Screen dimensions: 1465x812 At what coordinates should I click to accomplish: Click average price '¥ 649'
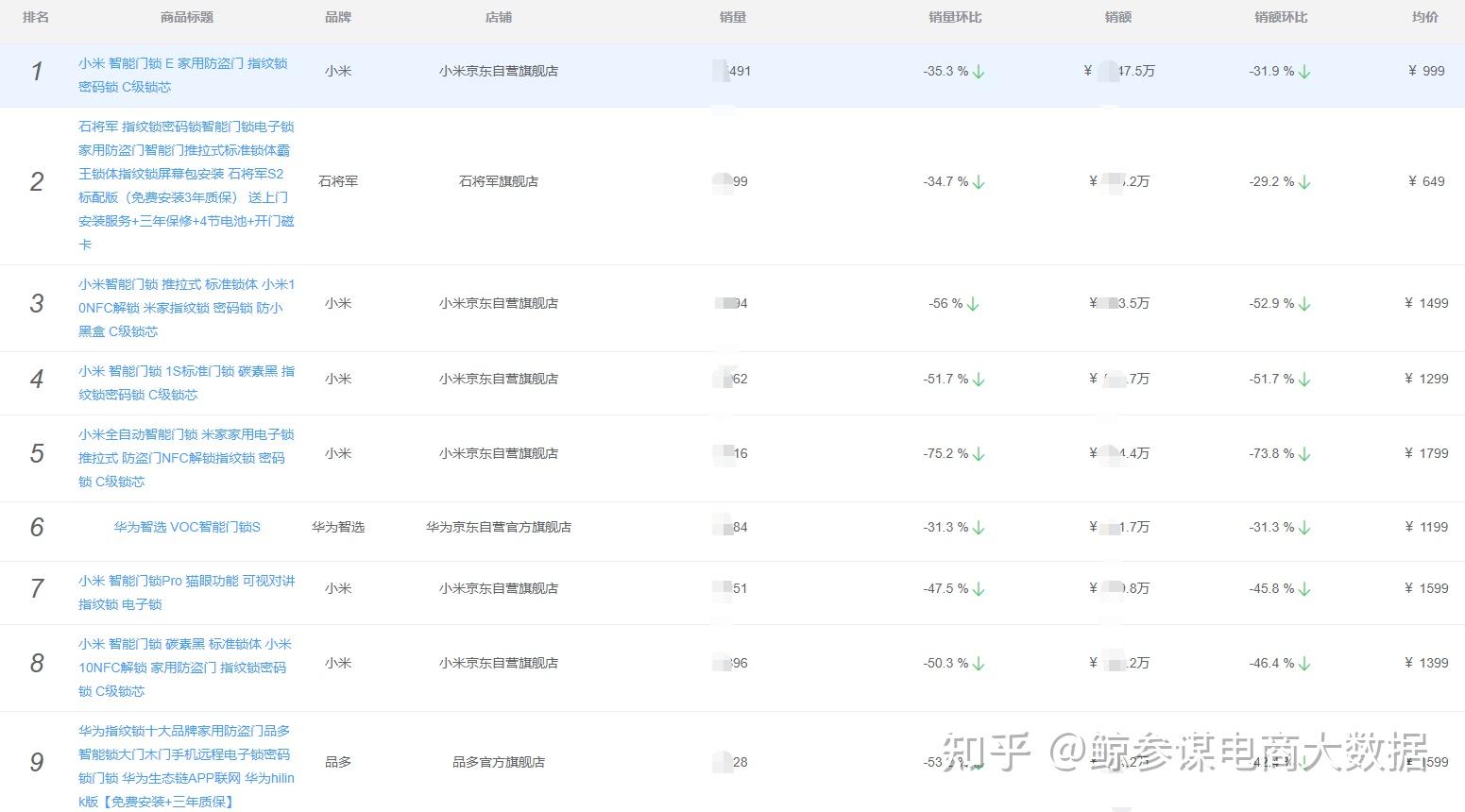(x=1426, y=181)
